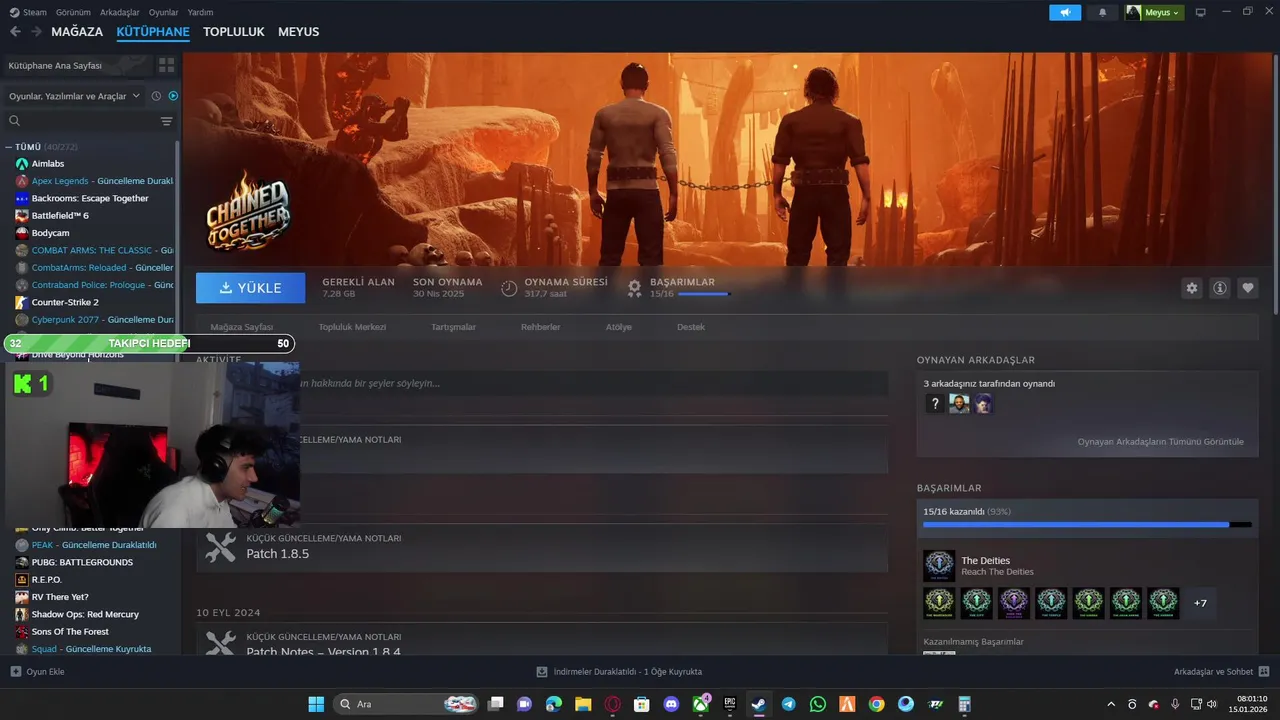Click Oyun Ekle add game button

(x=37, y=672)
